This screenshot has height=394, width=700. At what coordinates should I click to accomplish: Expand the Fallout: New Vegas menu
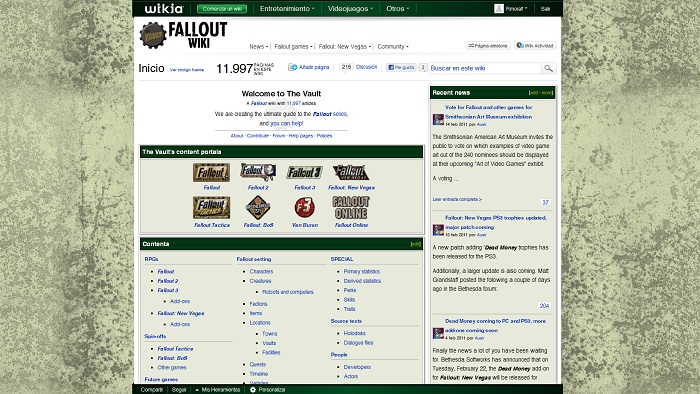[x=345, y=46]
